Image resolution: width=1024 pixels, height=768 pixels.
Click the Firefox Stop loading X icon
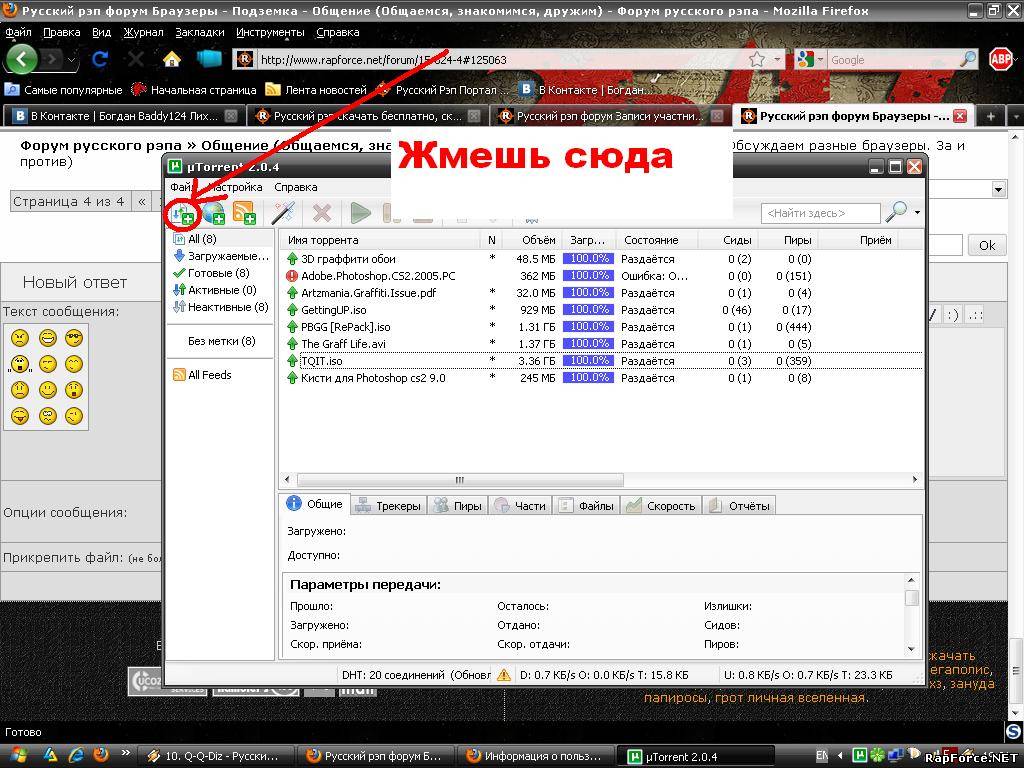[x=136, y=60]
